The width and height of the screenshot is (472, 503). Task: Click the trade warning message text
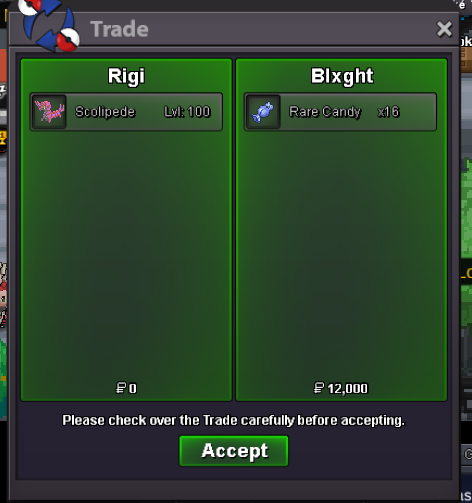point(233,420)
